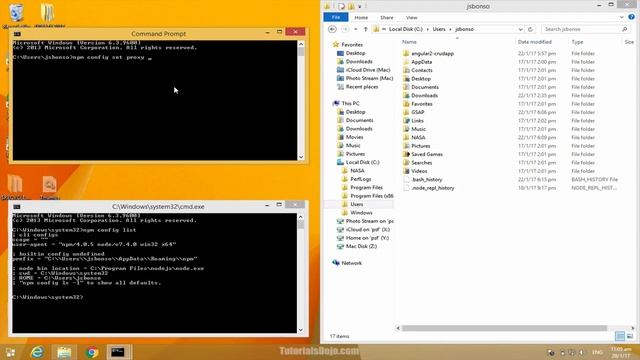Refresh the jsbonso folder view

530,29
